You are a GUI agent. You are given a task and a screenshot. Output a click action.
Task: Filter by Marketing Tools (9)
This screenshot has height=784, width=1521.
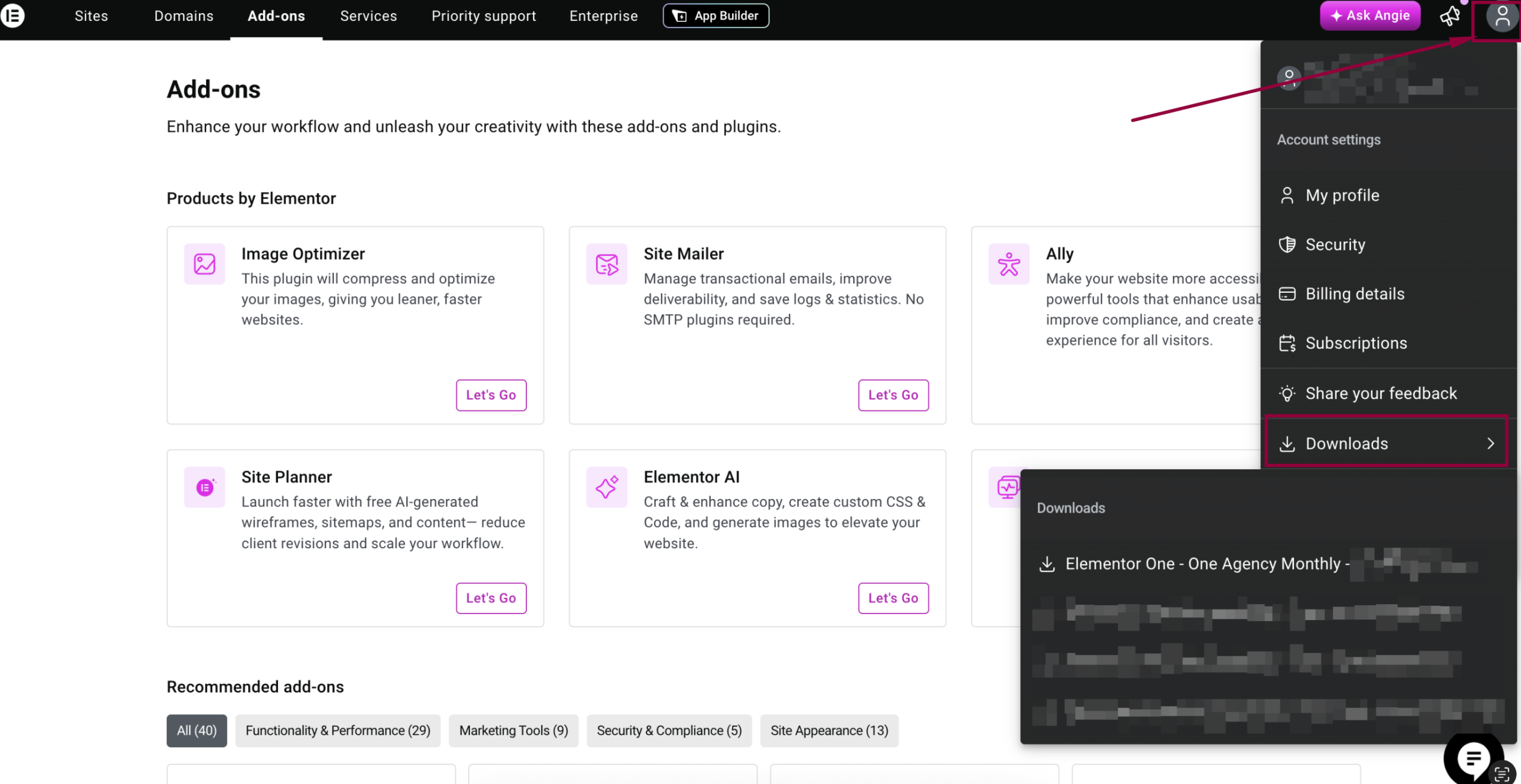[514, 731]
